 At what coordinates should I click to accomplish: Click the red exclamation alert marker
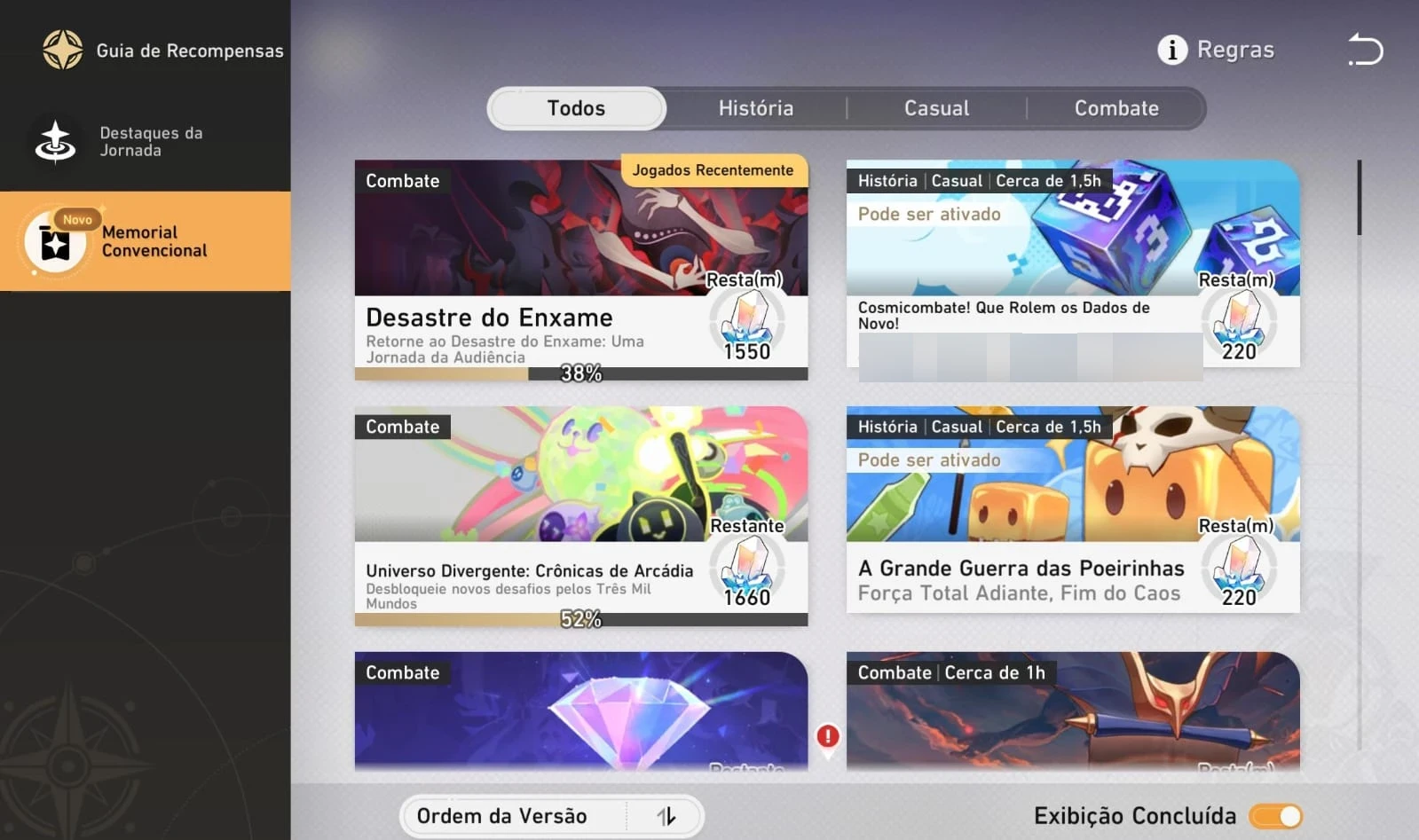pyautogui.click(x=828, y=737)
